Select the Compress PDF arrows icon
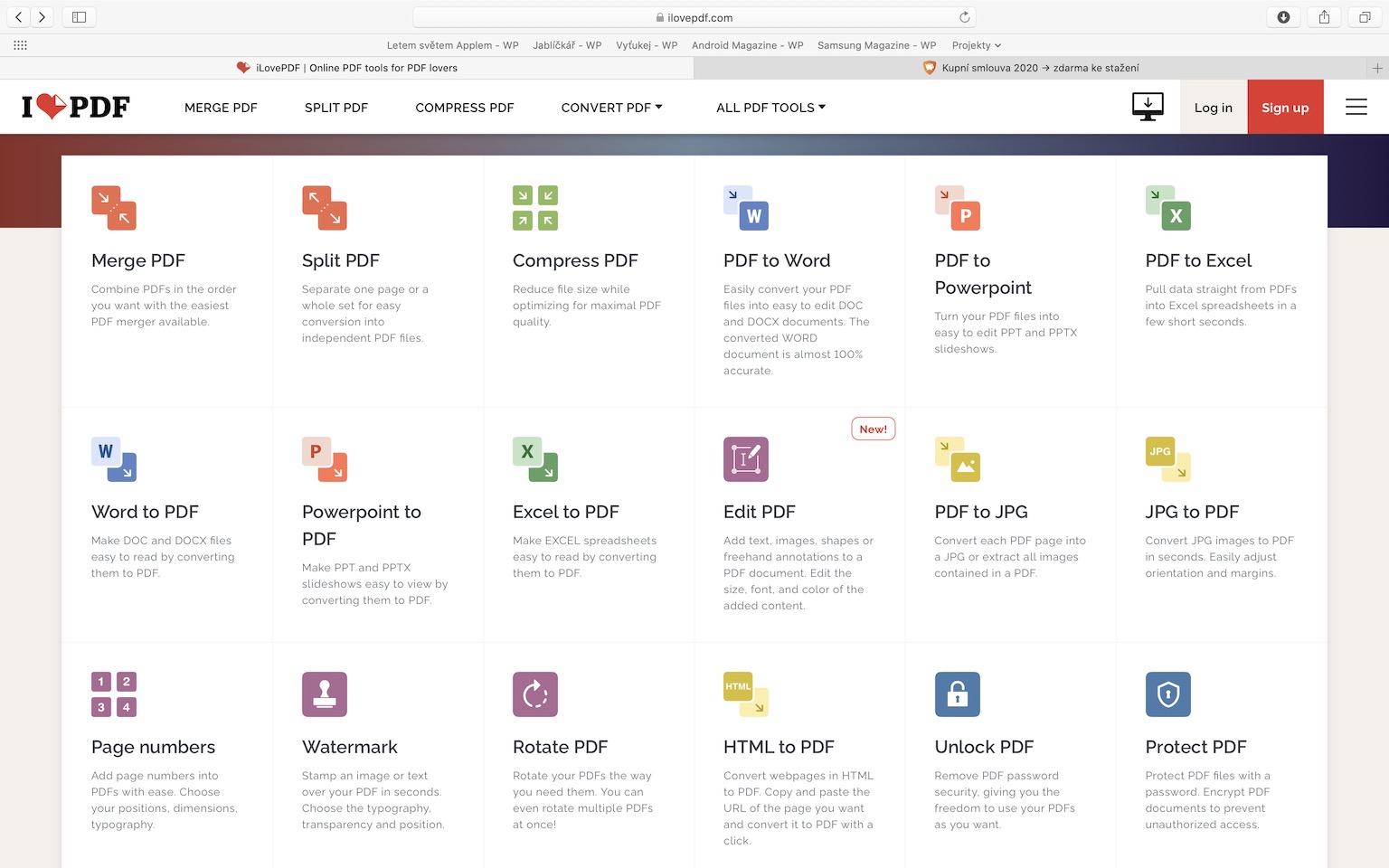This screenshot has height=868, width=1389. pos(535,208)
